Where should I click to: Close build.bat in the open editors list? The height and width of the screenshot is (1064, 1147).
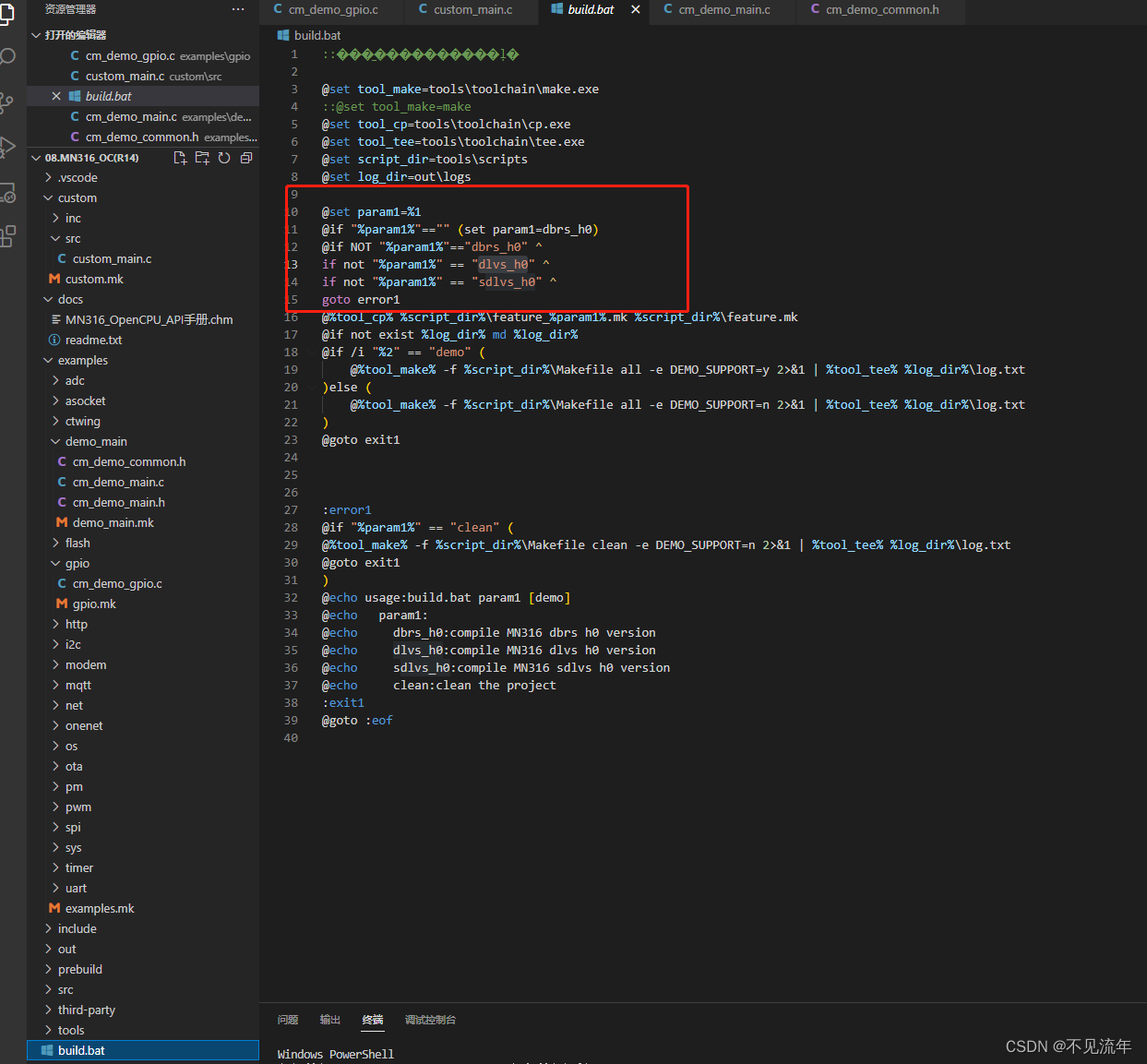56,96
